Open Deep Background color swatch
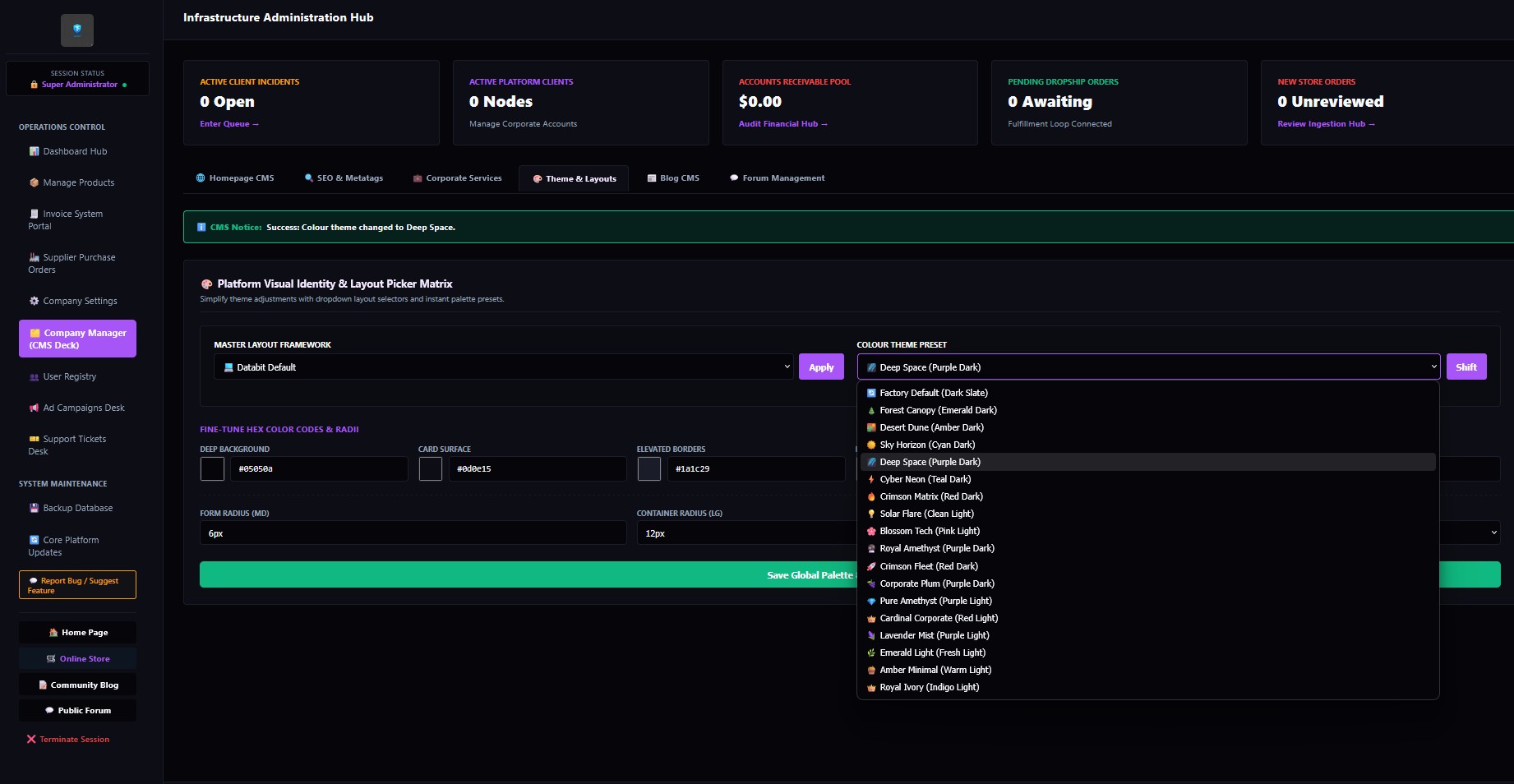Viewport: 1514px width, 784px height. [x=212, y=468]
